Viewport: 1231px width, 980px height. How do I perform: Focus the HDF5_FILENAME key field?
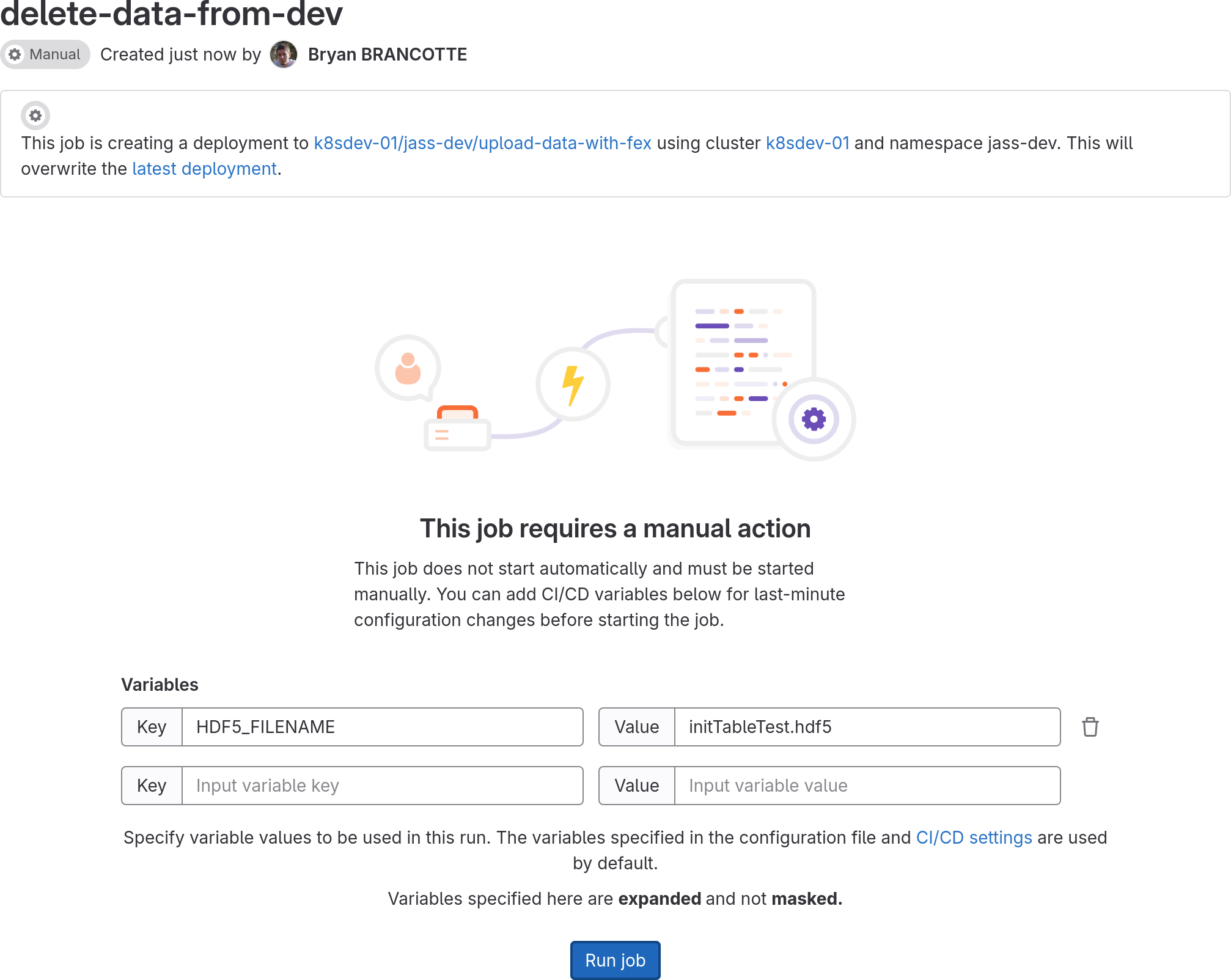tap(382, 727)
